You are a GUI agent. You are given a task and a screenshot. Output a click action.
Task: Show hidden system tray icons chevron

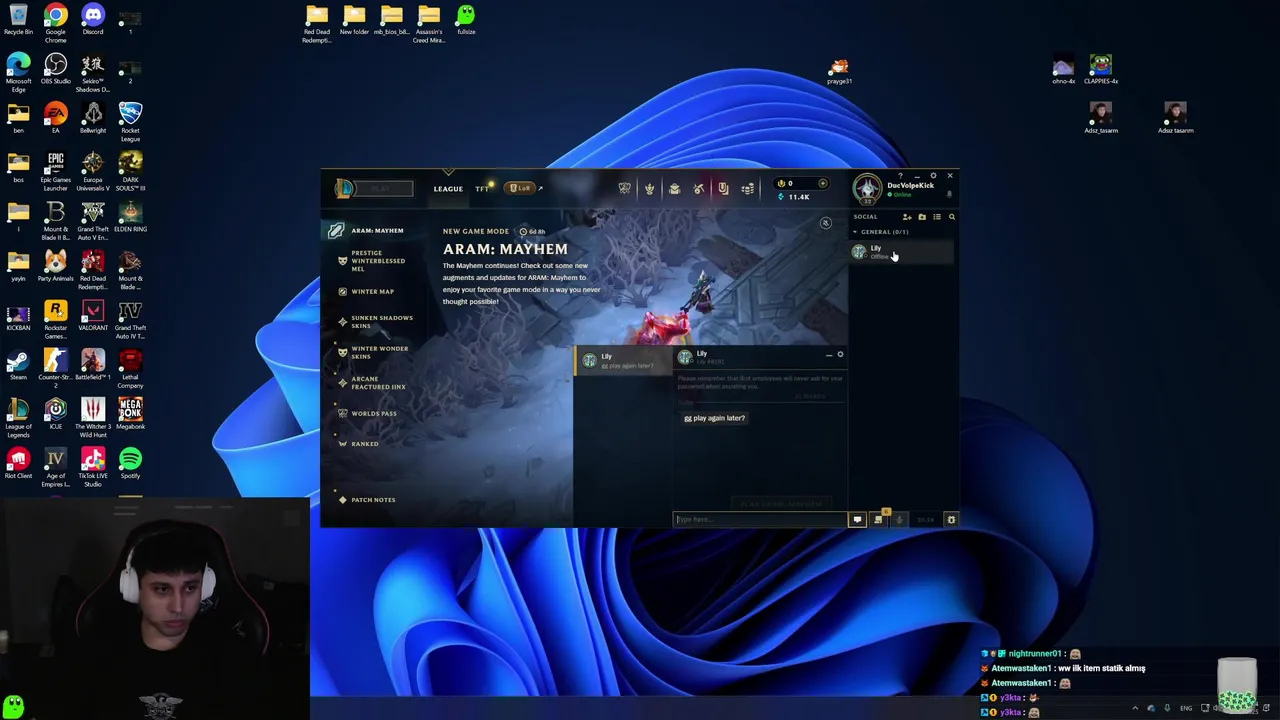pos(1134,708)
